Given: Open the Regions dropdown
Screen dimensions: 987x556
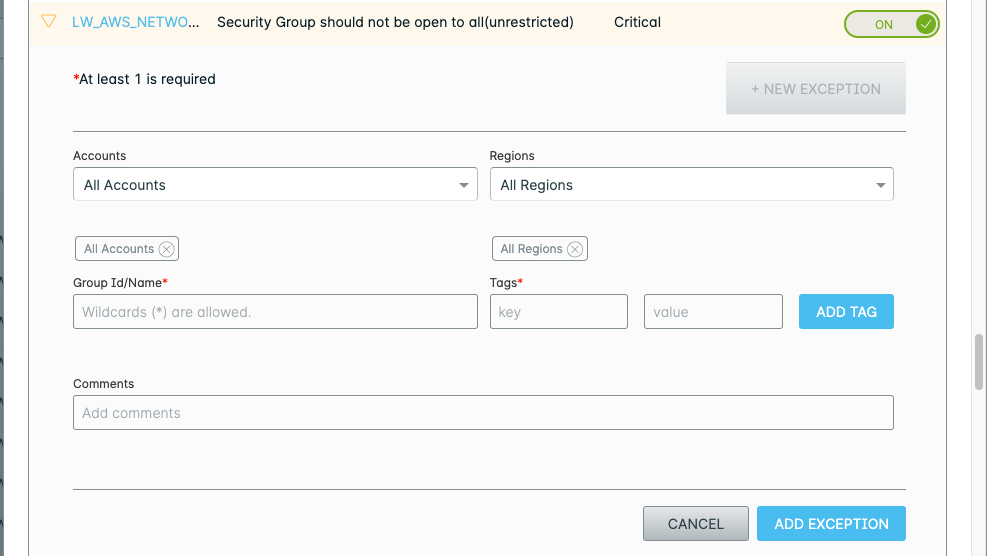Looking at the screenshot, I should pyautogui.click(x=691, y=185).
